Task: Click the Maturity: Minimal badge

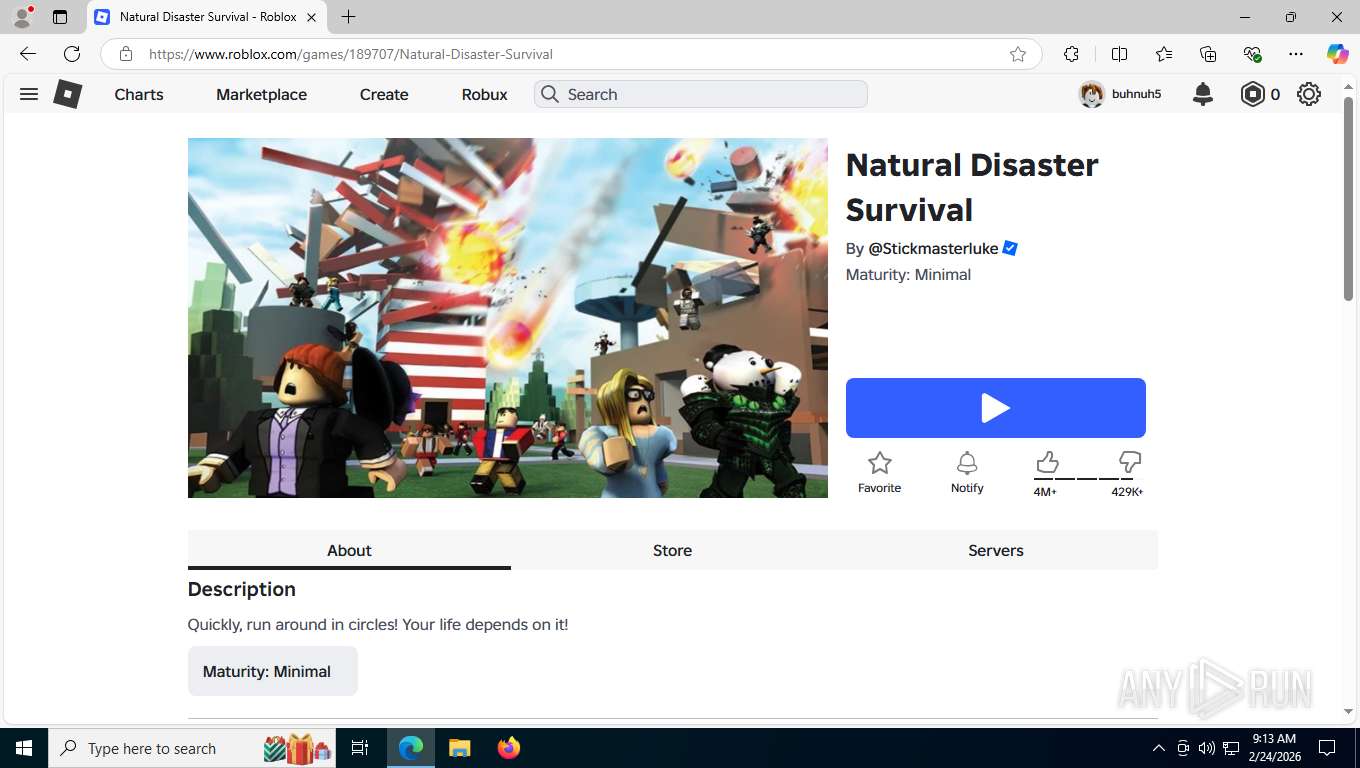Action: (x=272, y=671)
